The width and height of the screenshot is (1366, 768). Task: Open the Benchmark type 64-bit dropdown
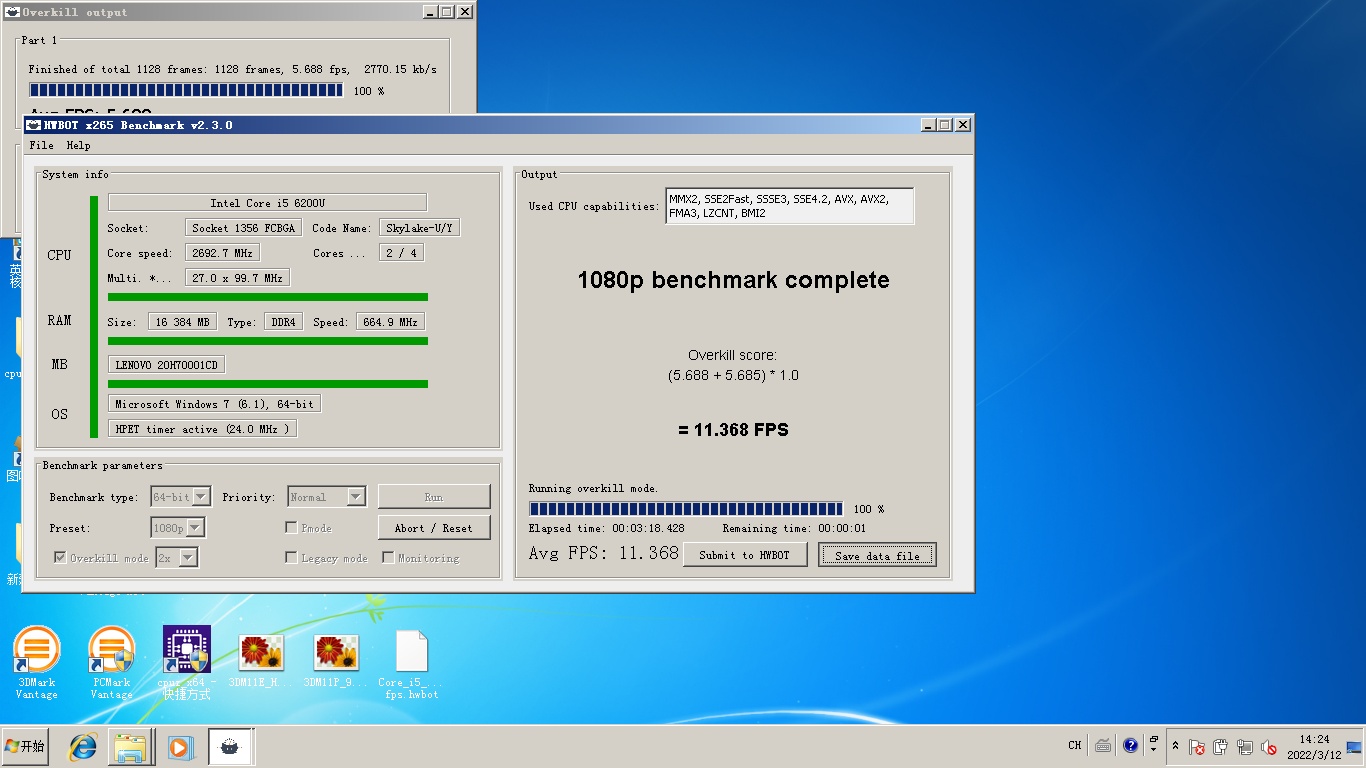[x=181, y=497]
